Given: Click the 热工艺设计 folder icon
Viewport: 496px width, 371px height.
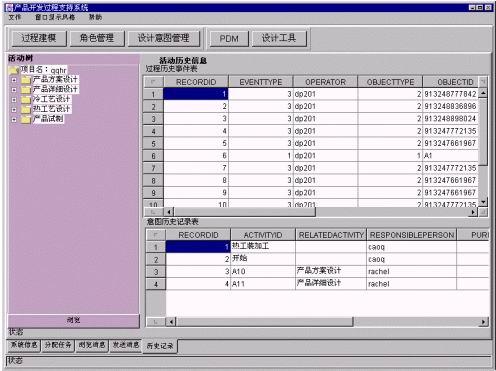Looking at the screenshot, I should [26, 109].
